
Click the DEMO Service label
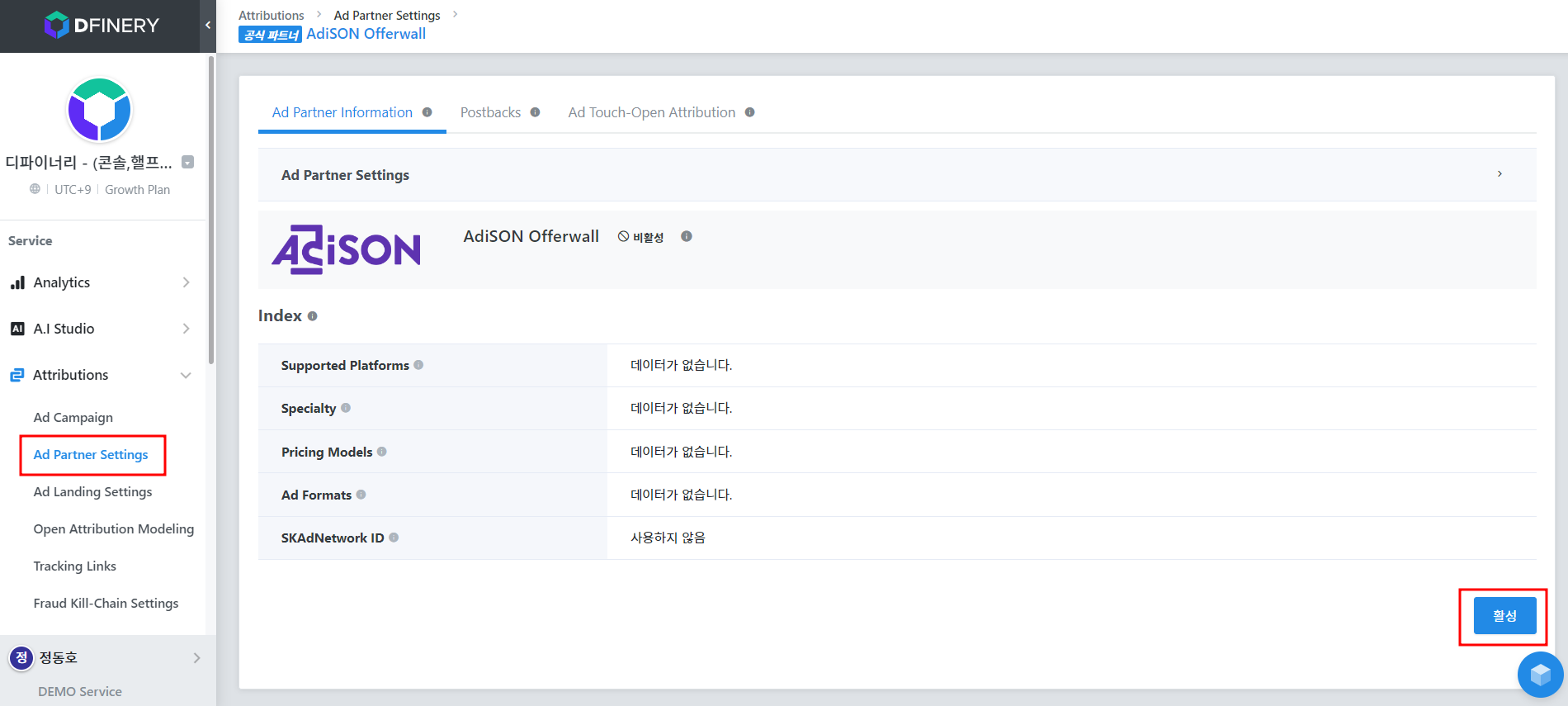click(80, 692)
